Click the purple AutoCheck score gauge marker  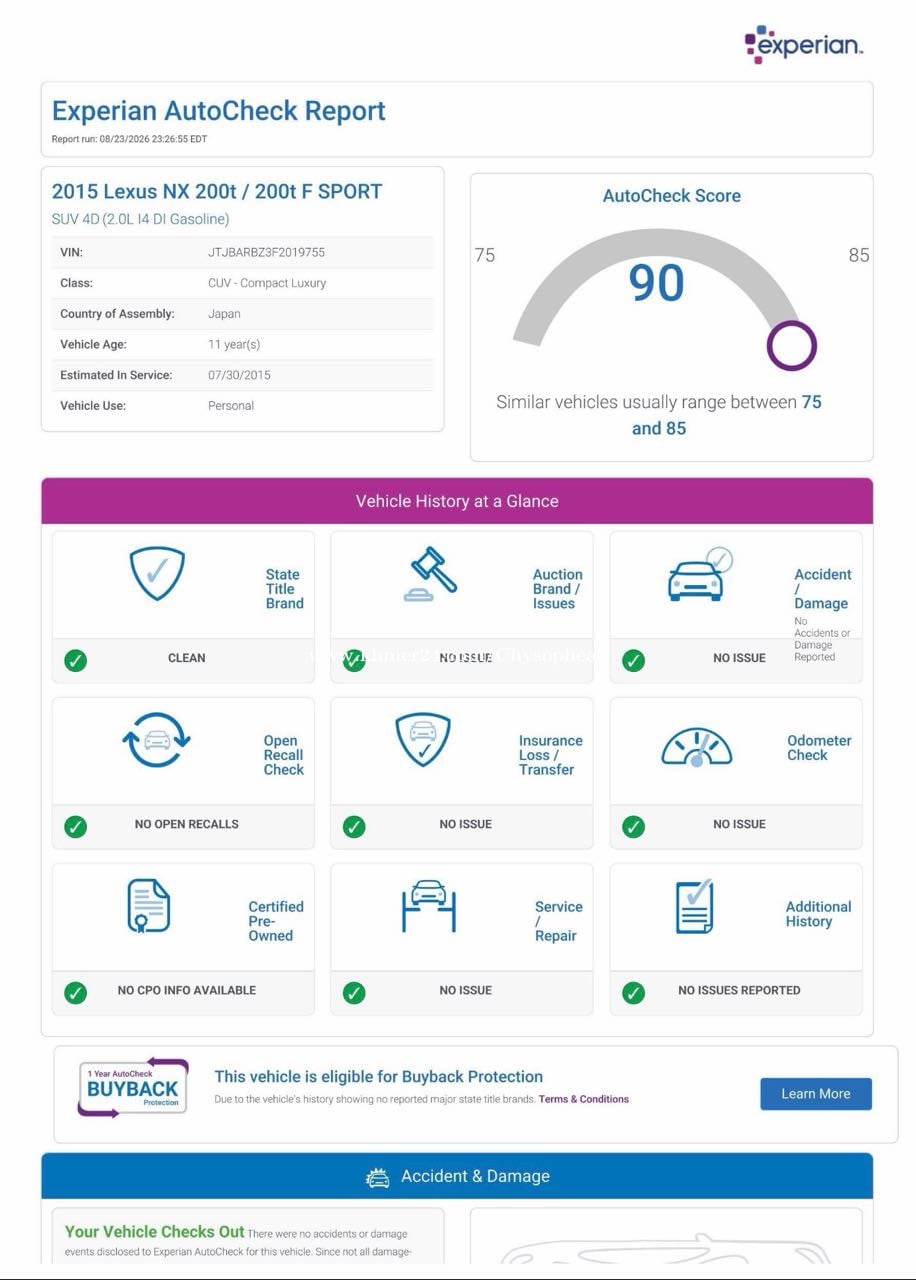792,345
